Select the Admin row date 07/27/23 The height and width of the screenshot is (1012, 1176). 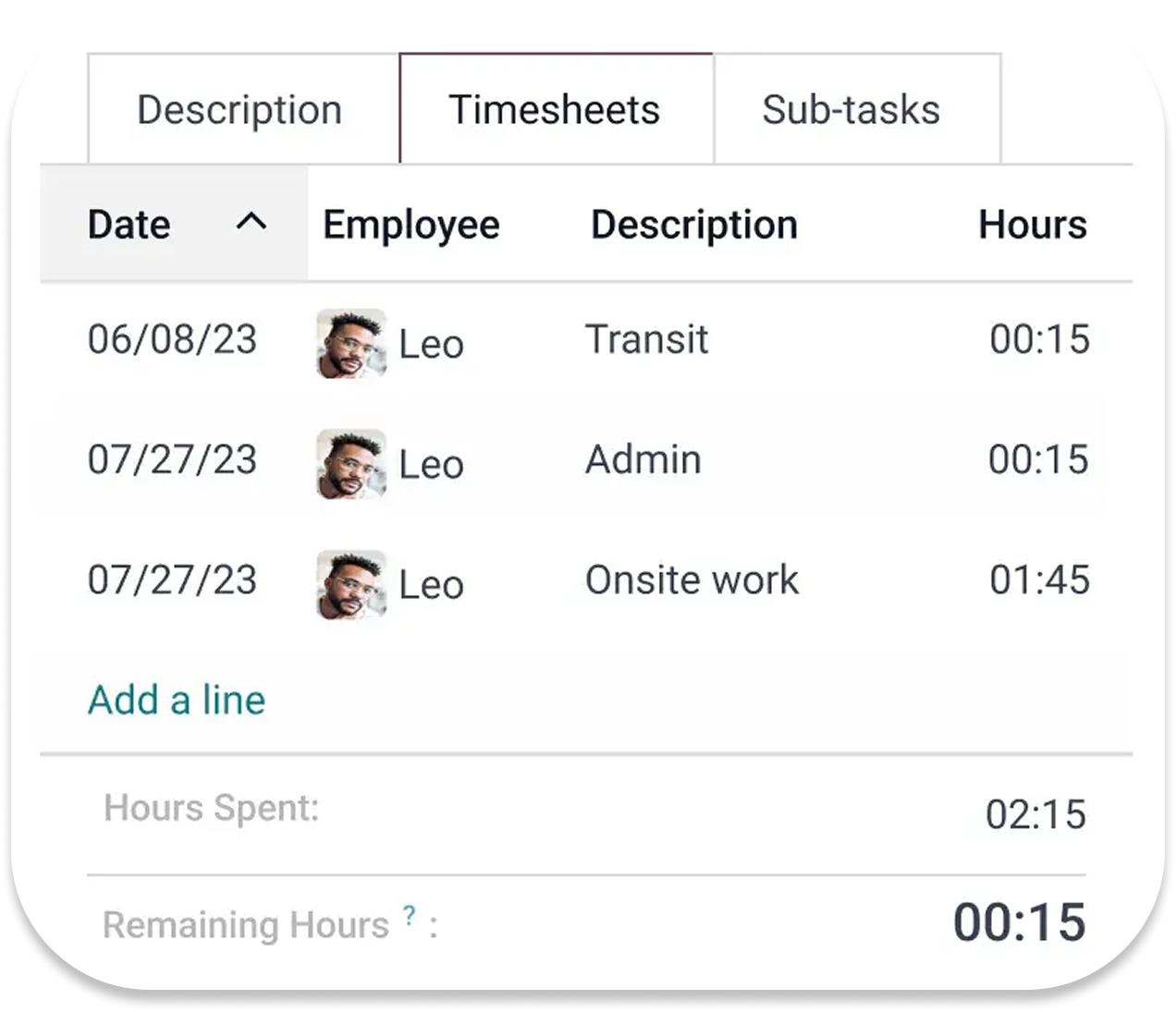click(173, 459)
